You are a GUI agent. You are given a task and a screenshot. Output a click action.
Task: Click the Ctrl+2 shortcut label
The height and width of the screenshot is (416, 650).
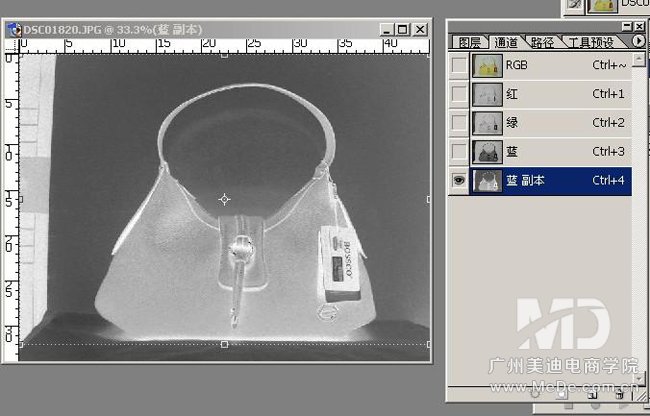[x=608, y=123]
